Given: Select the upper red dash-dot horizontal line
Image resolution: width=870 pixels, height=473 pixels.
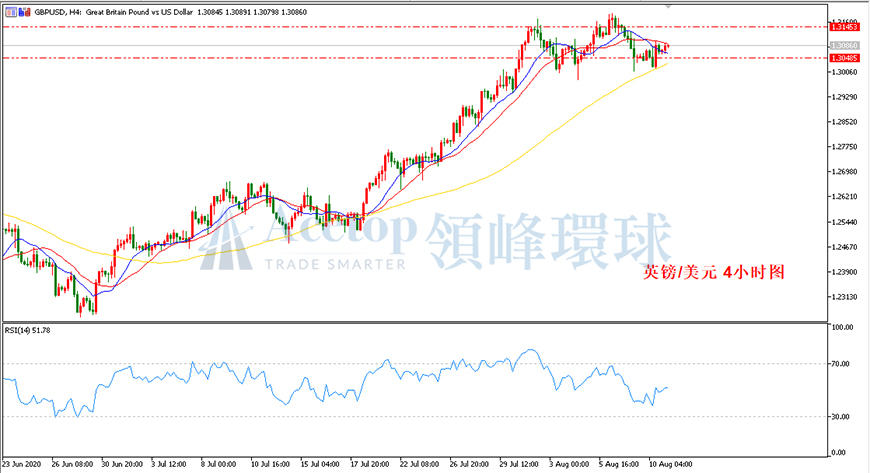Looking at the screenshot, I should (415, 27).
